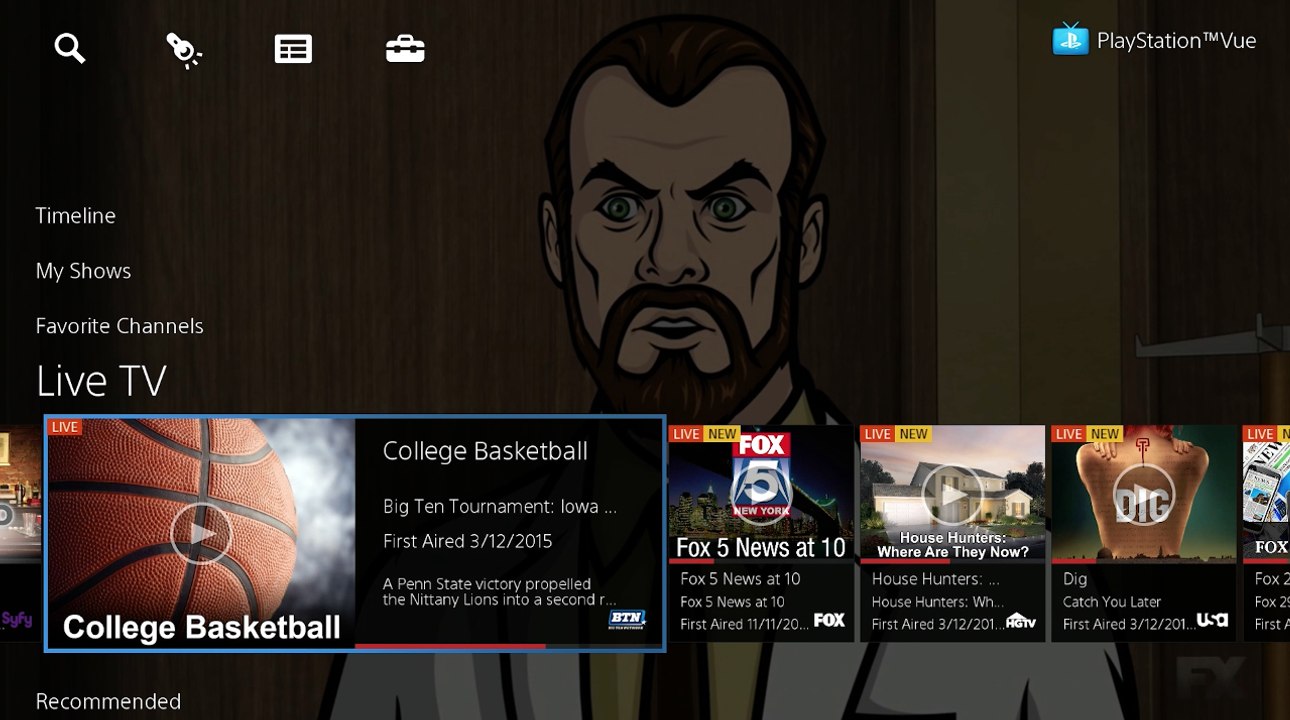Click the NEW badge on Fox 5 News card
The width and height of the screenshot is (1290, 720).
722,434
